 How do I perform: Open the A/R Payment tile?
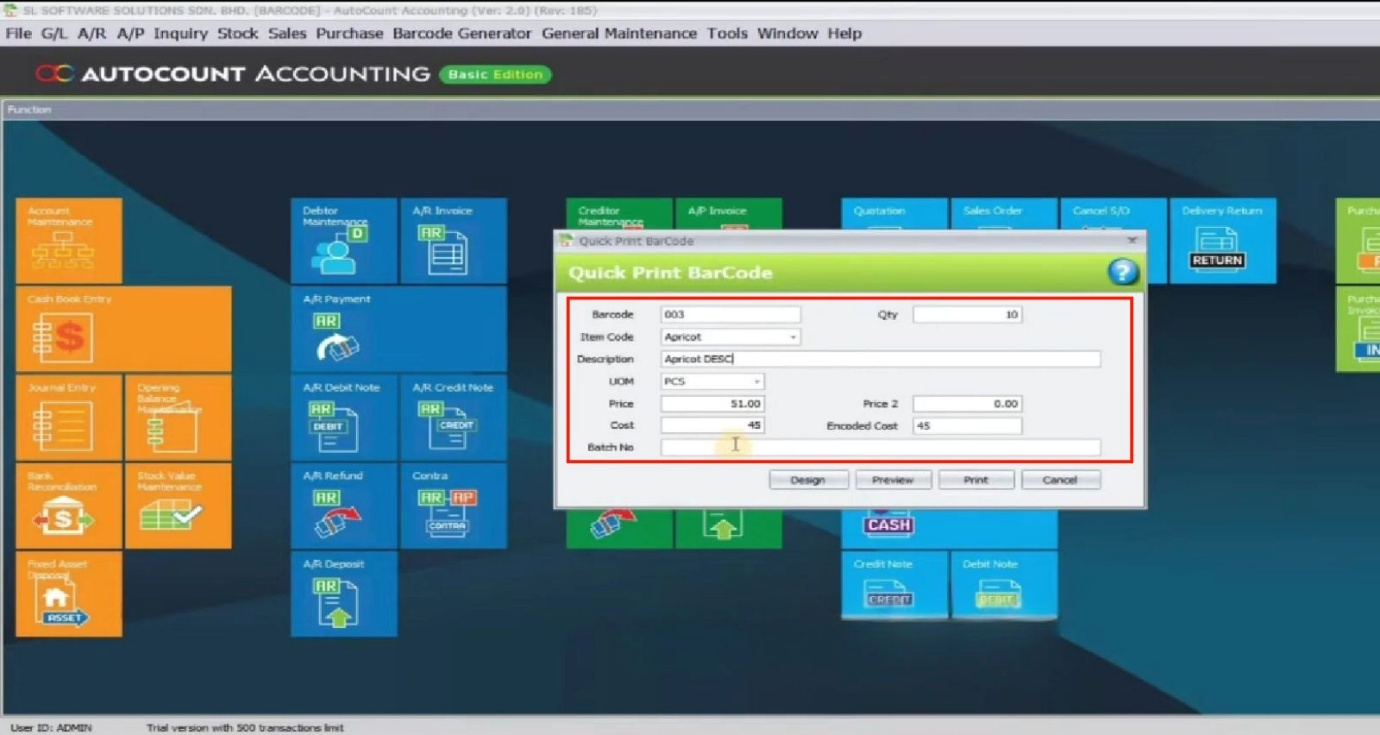pos(398,329)
